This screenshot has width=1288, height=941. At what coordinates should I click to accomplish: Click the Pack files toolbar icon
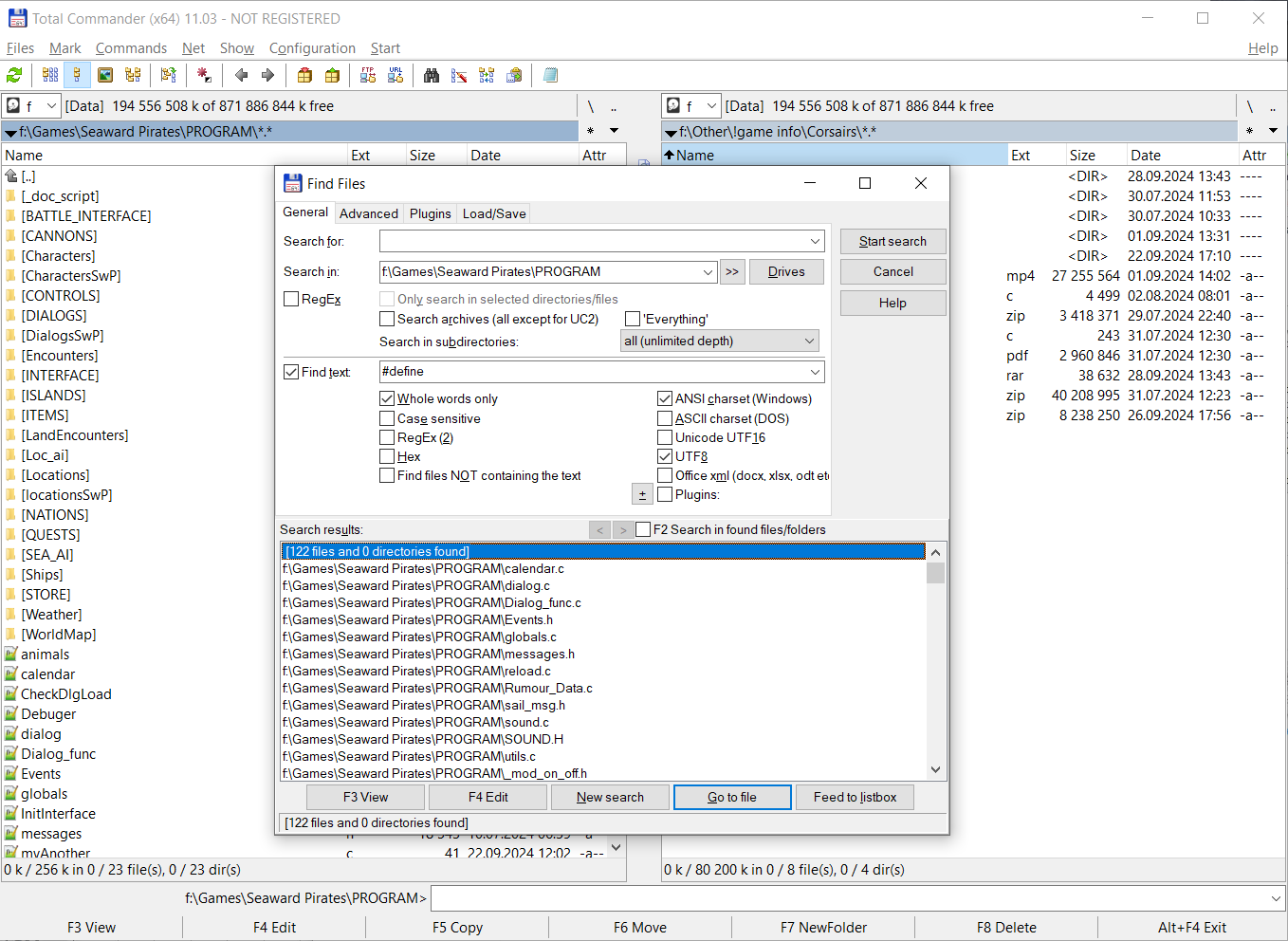click(304, 76)
